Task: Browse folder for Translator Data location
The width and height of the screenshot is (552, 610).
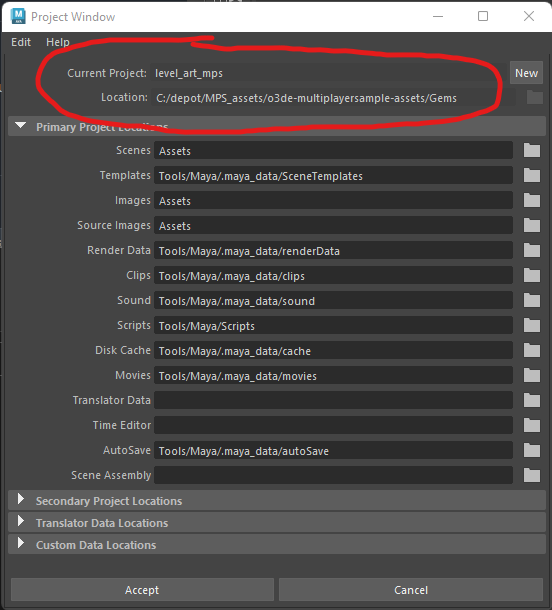Action: click(x=532, y=400)
